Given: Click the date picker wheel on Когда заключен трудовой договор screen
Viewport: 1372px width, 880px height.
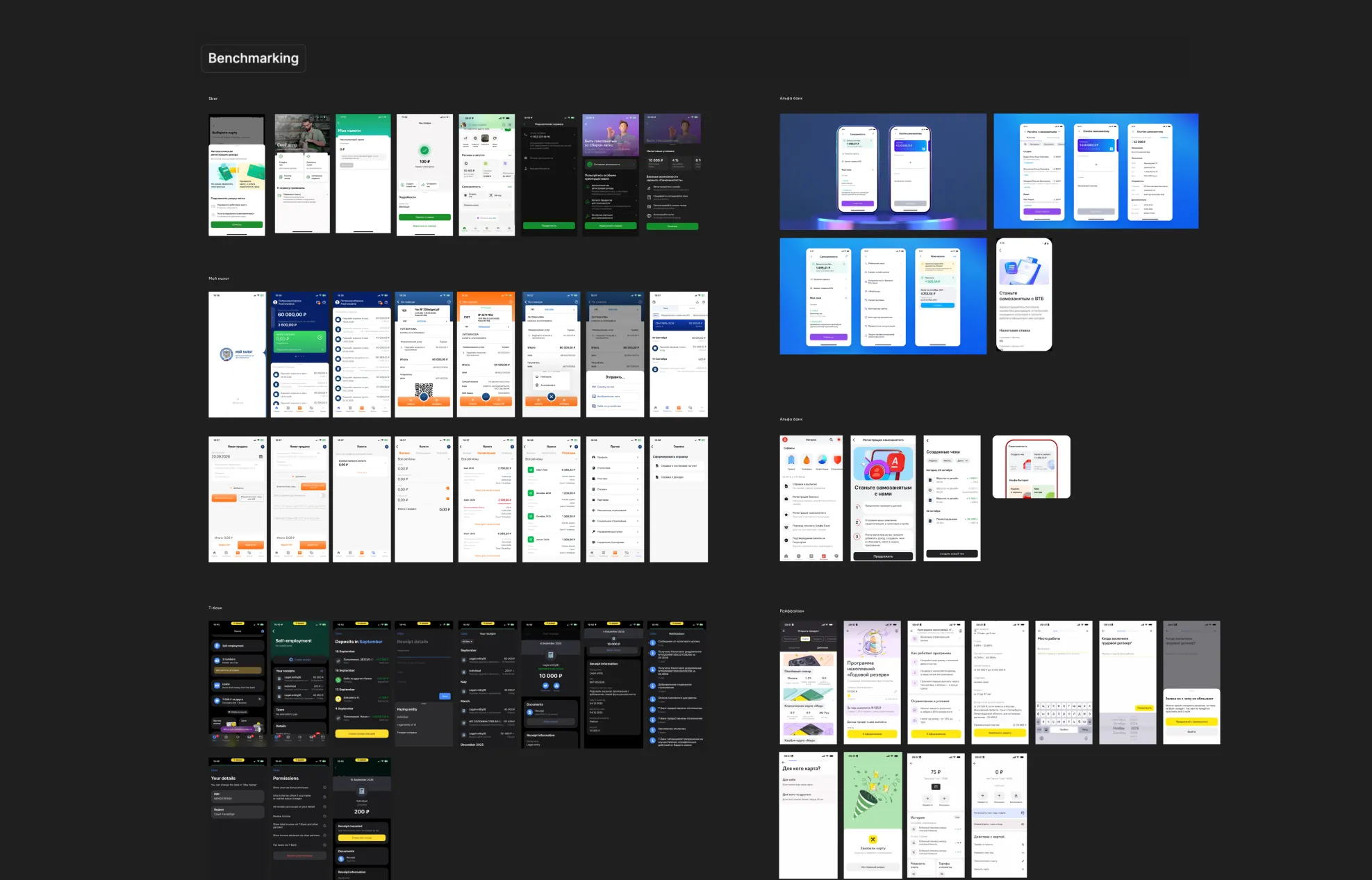Looking at the screenshot, I should 1127,727.
